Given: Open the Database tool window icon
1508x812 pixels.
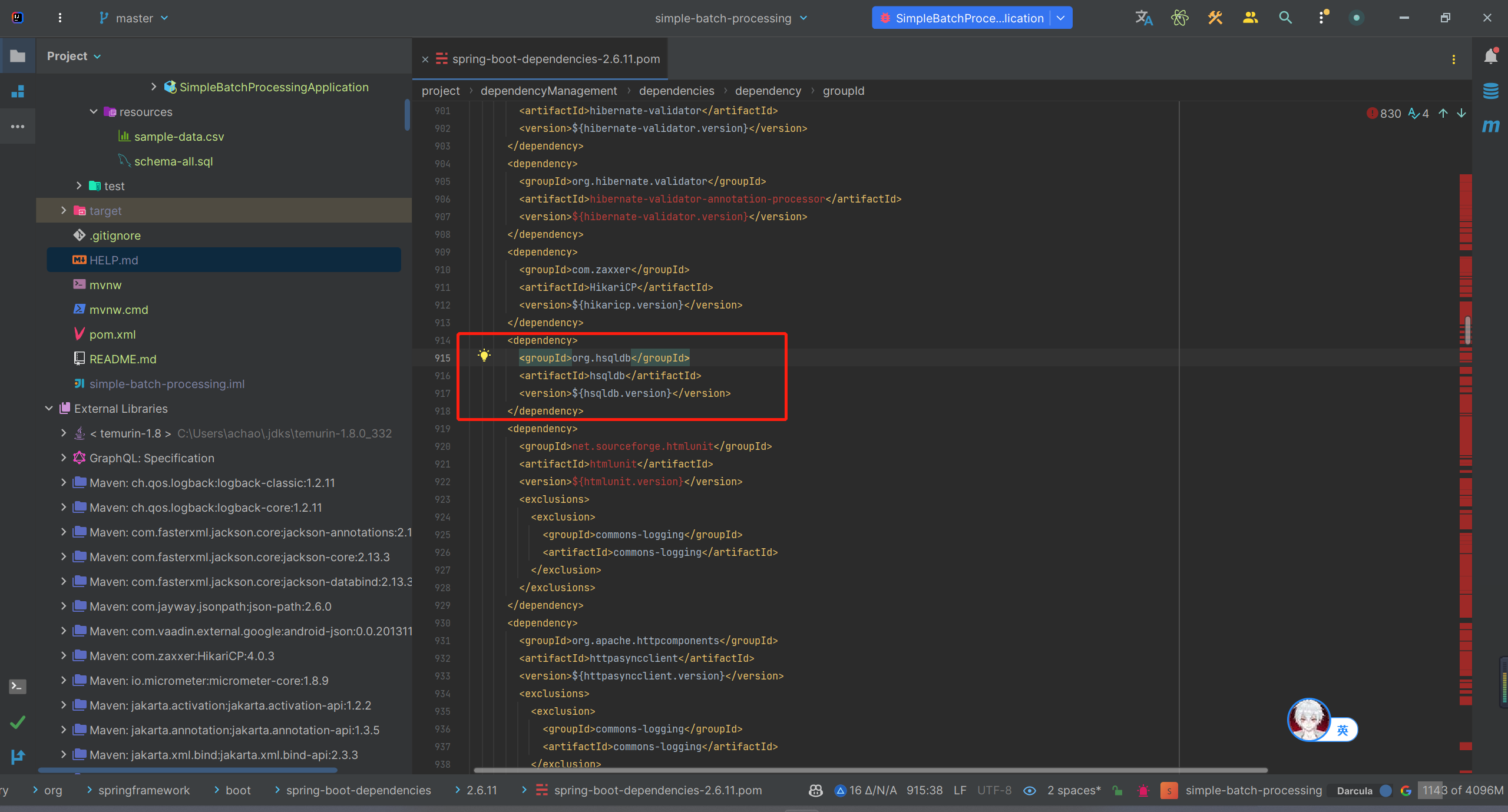Looking at the screenshot, I should point(1491,91).
